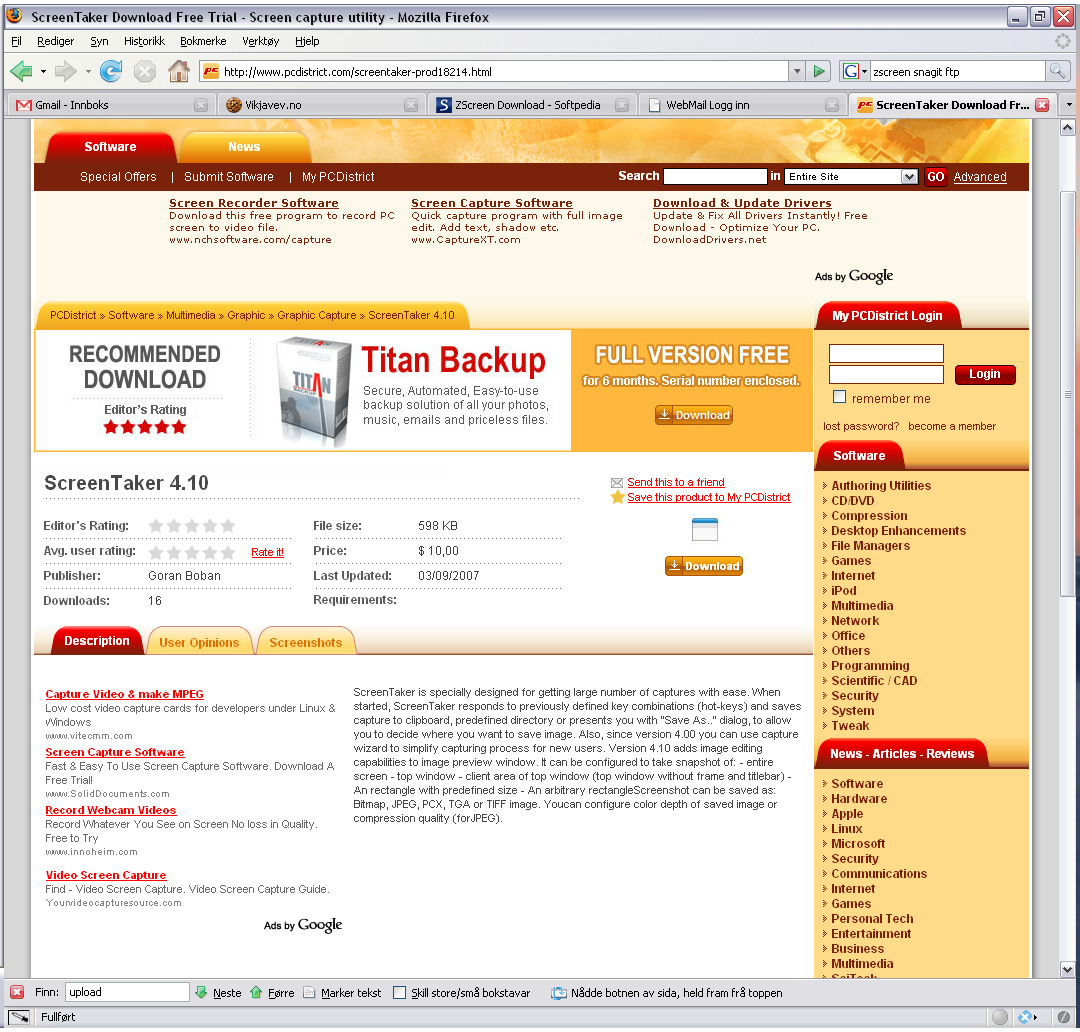1080x1032 pixels.
Task: Click the activity throbber icon on menu bar
Action: pyautogui.click(x=1063, y=41)
